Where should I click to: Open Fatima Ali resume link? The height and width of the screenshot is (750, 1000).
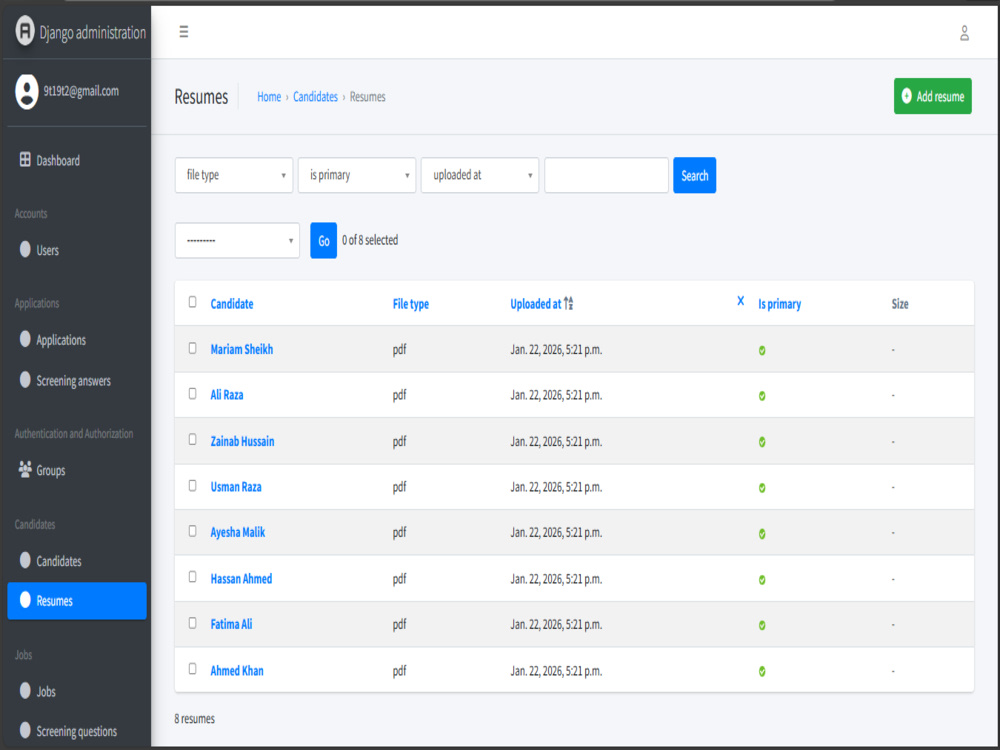pyautogui.click(x=232, y=624)
